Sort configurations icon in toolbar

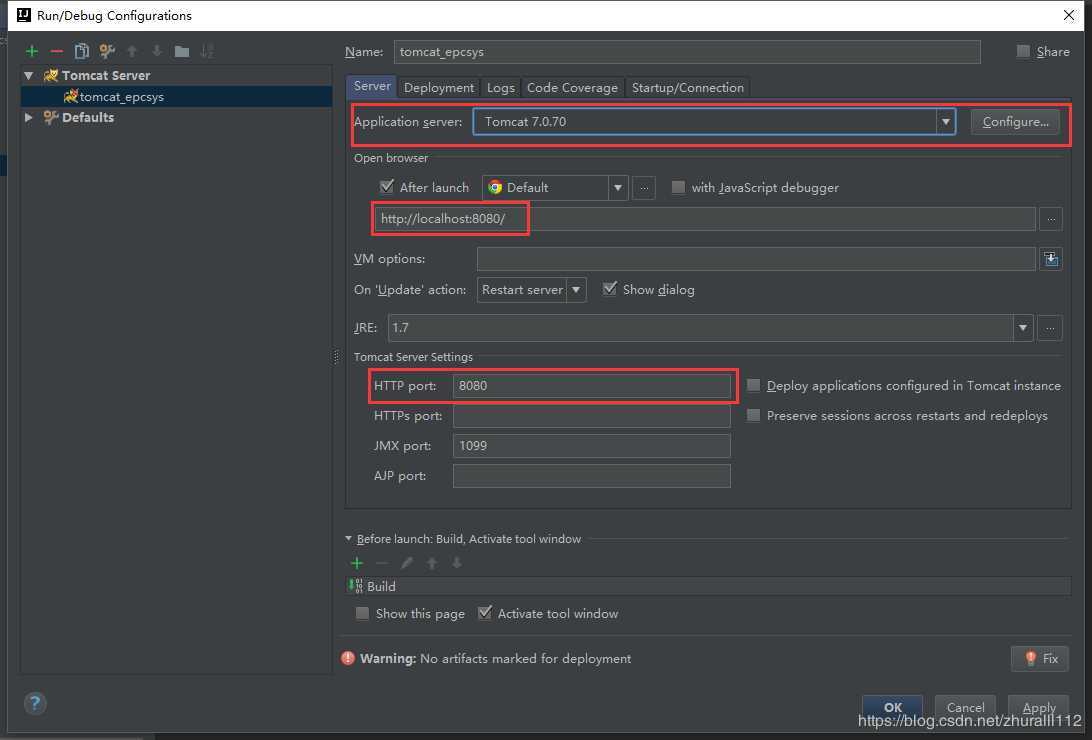click(x=207, y=51)
